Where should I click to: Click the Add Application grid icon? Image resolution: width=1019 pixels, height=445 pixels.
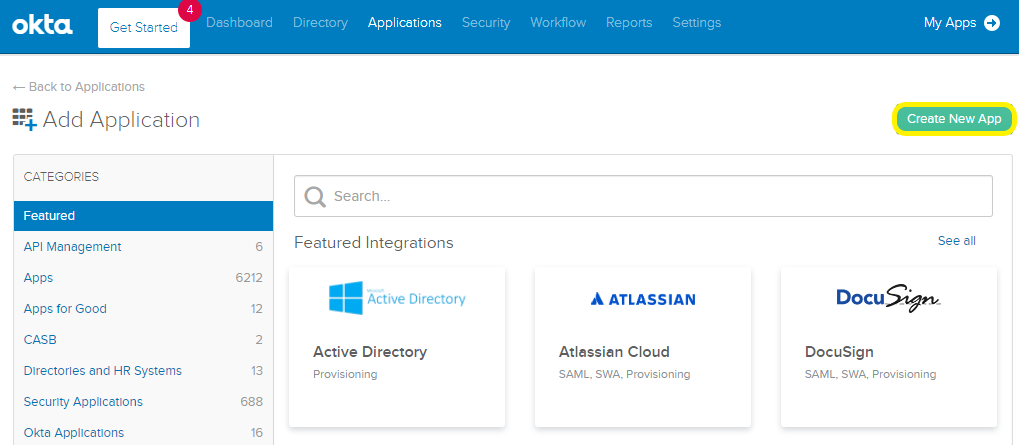(x=24, y=120)
